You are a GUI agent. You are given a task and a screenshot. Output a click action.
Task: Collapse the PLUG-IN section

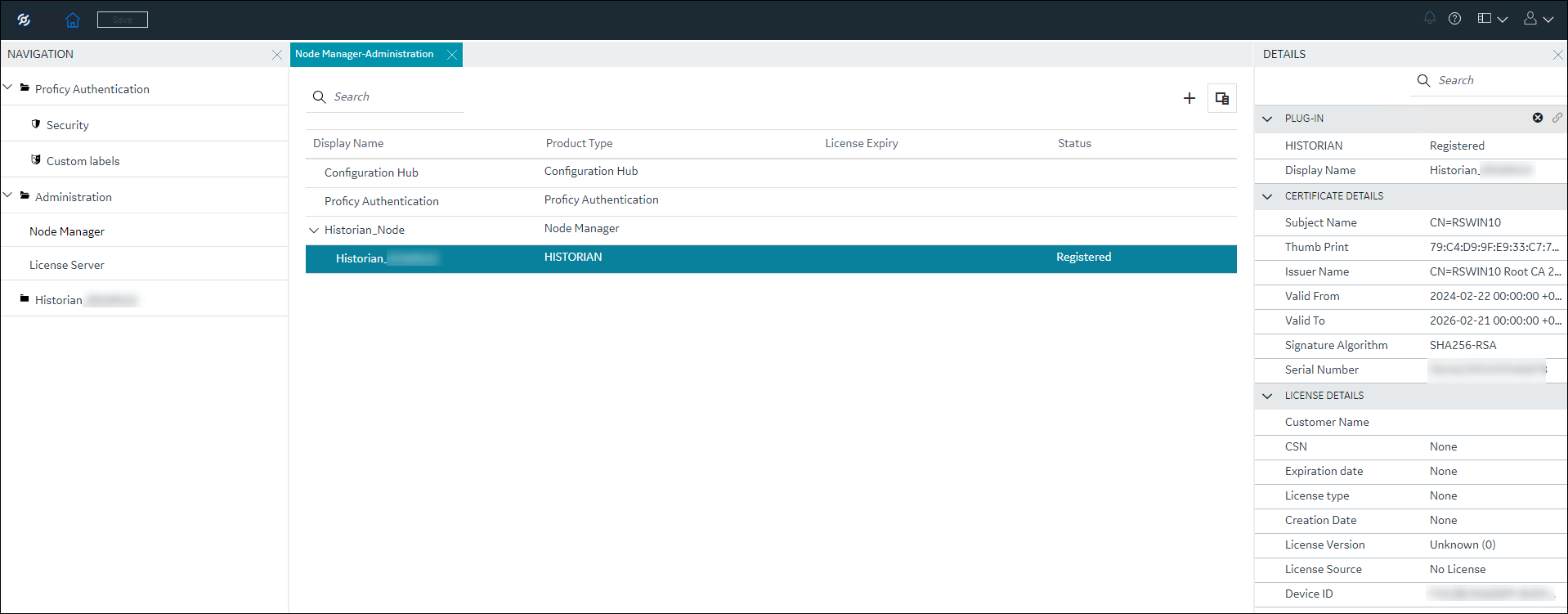pyautogui.click(x=1267, y=119)
